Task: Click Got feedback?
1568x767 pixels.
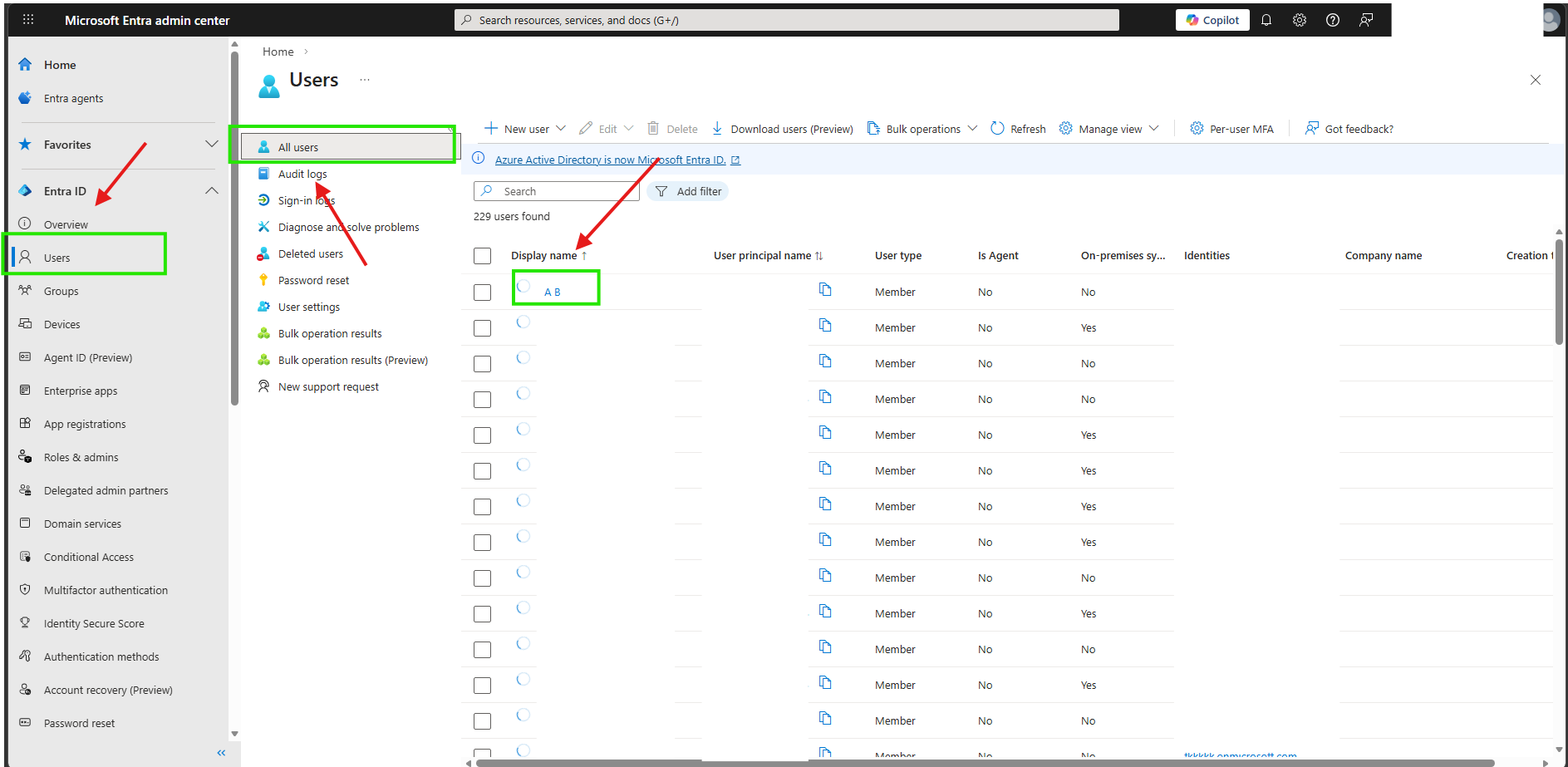Action: 1349,129
